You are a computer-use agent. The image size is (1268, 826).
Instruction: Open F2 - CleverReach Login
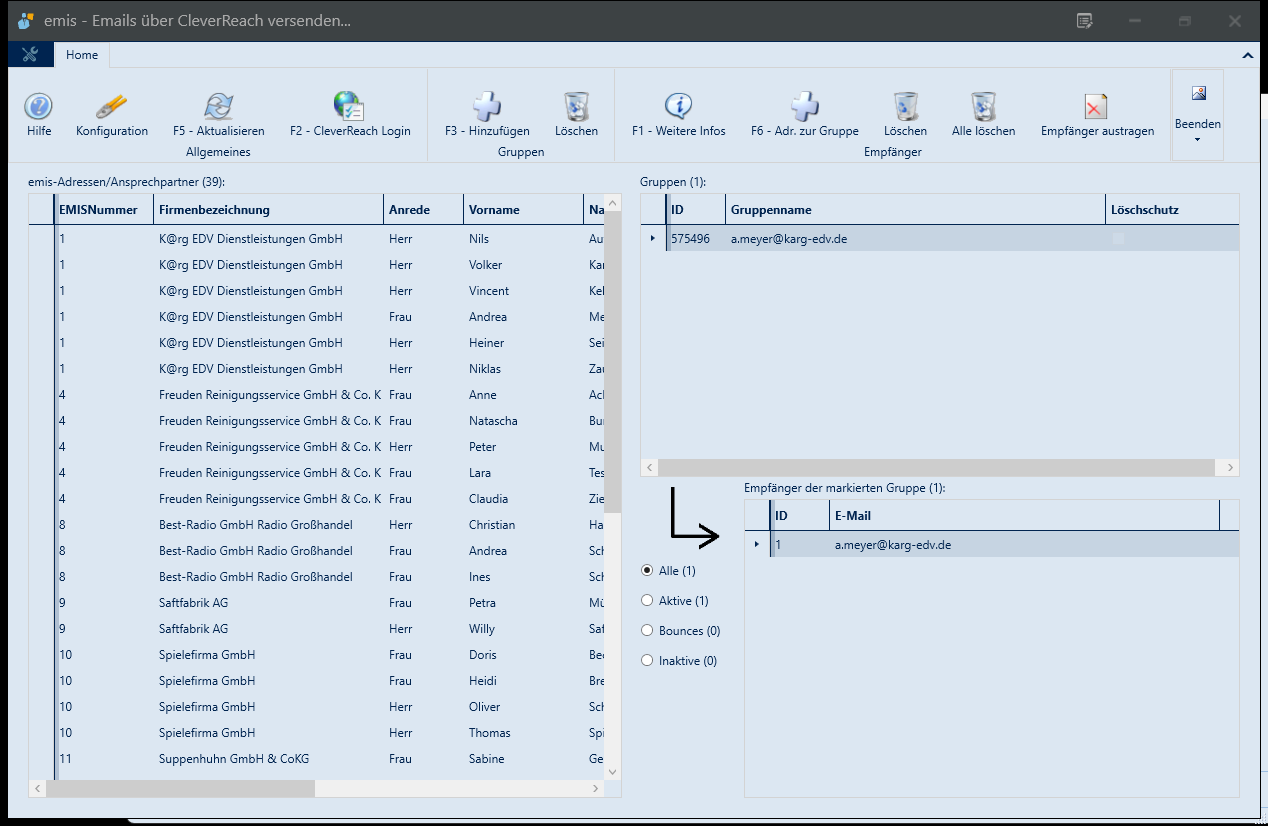coord(349,106)
